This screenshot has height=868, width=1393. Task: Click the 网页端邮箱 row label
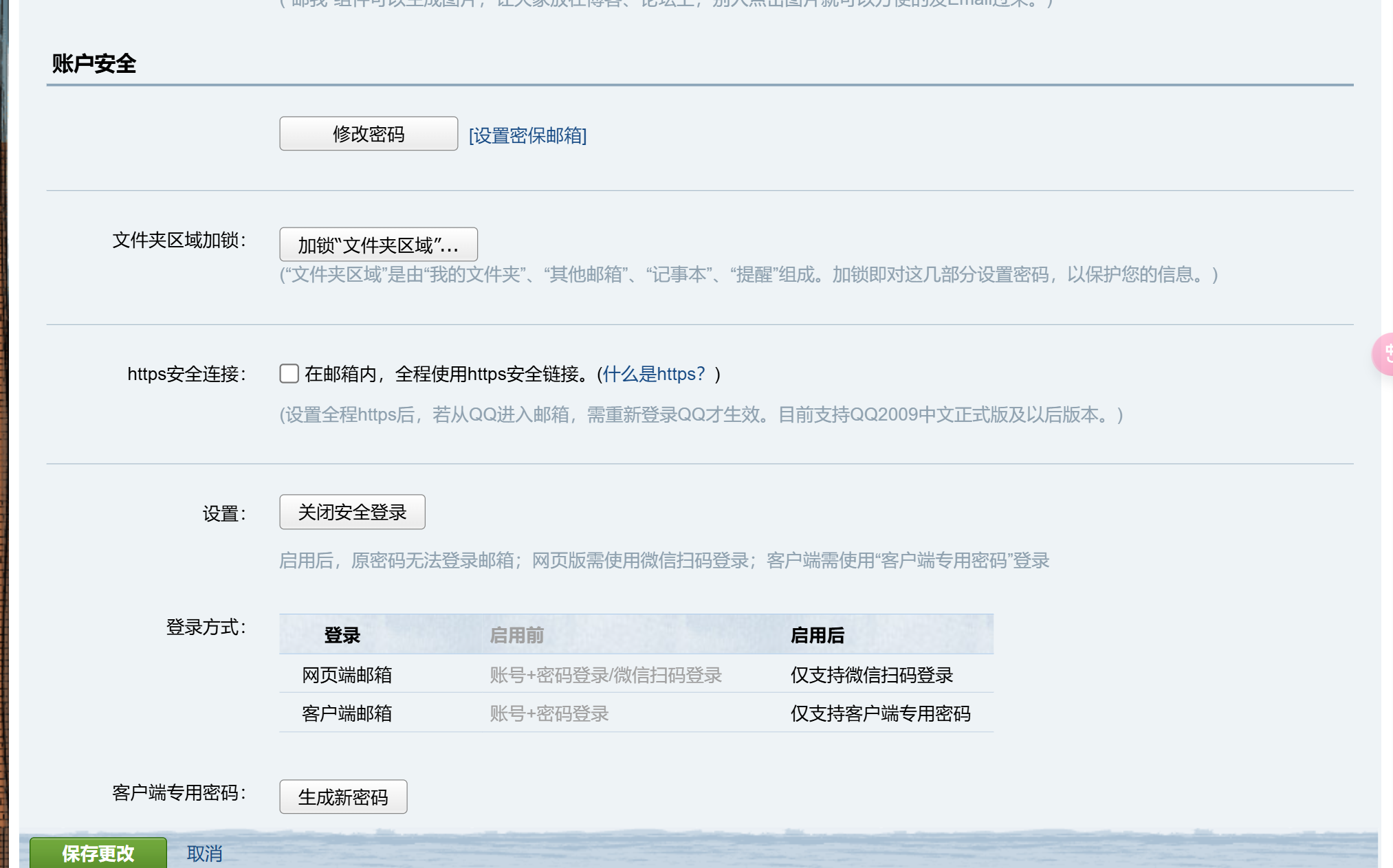tap(347, 675)
